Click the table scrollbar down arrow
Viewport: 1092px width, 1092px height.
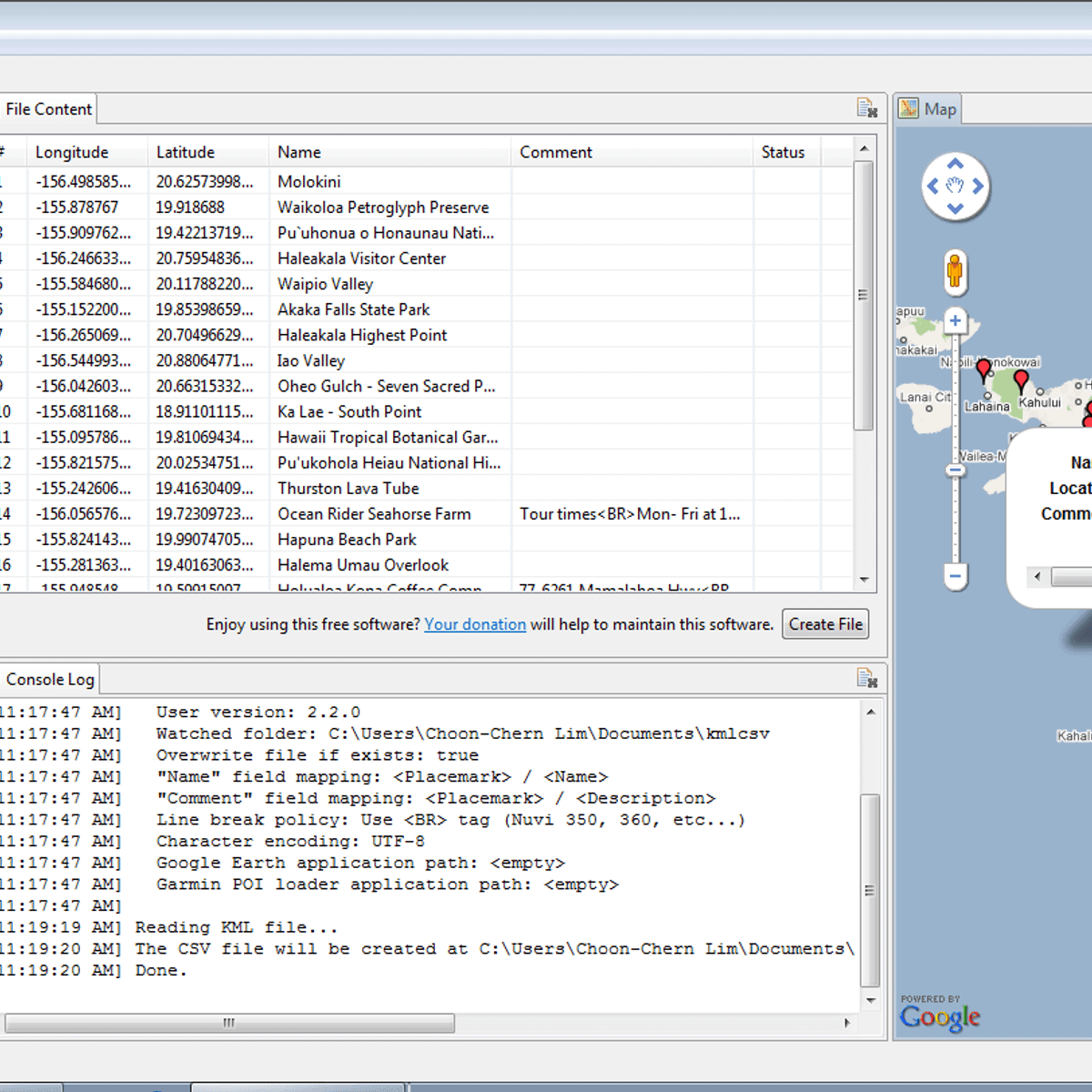864,580
